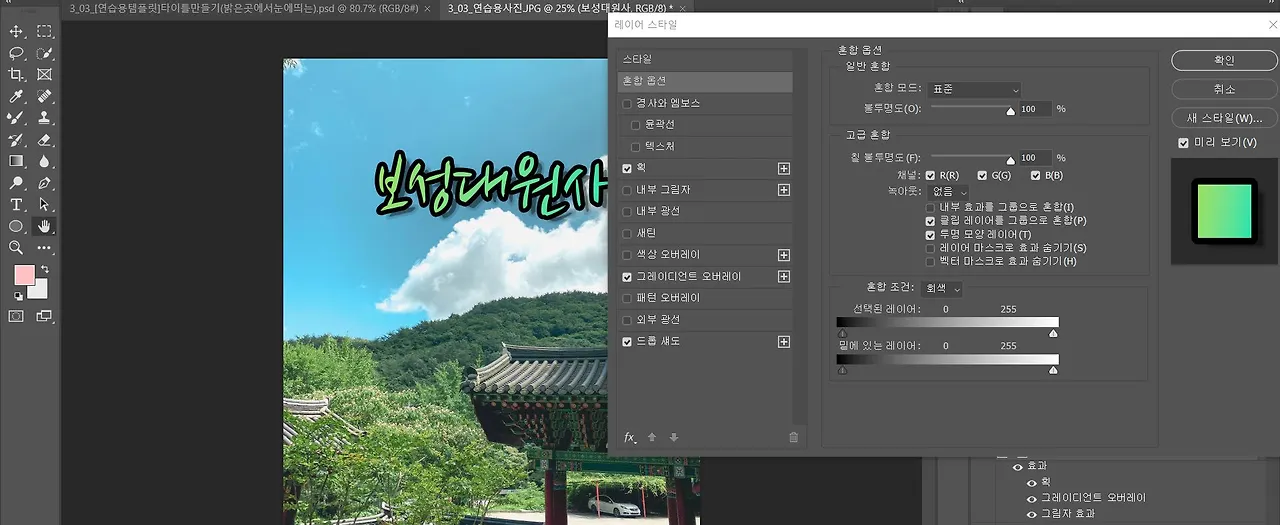Add another 드롭 섀도 effect with plus
This screenshot has width=1280, height=525.
pyautogui.click(x=784, y=342)
